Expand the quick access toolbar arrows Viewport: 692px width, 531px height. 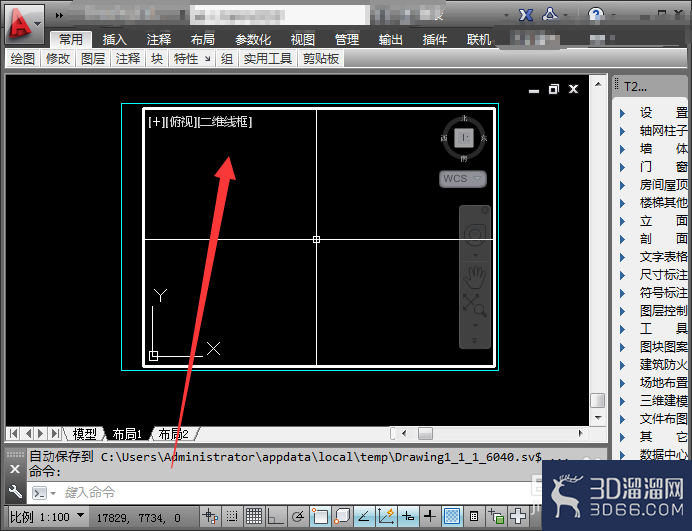pos(59,15)
